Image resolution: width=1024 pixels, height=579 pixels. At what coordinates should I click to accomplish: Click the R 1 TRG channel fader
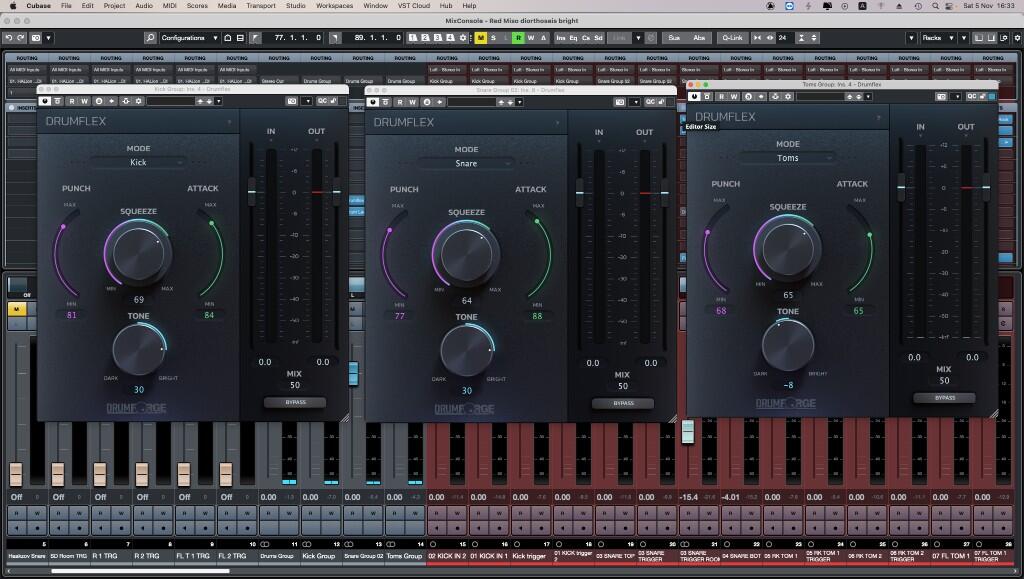coord(99,475)
